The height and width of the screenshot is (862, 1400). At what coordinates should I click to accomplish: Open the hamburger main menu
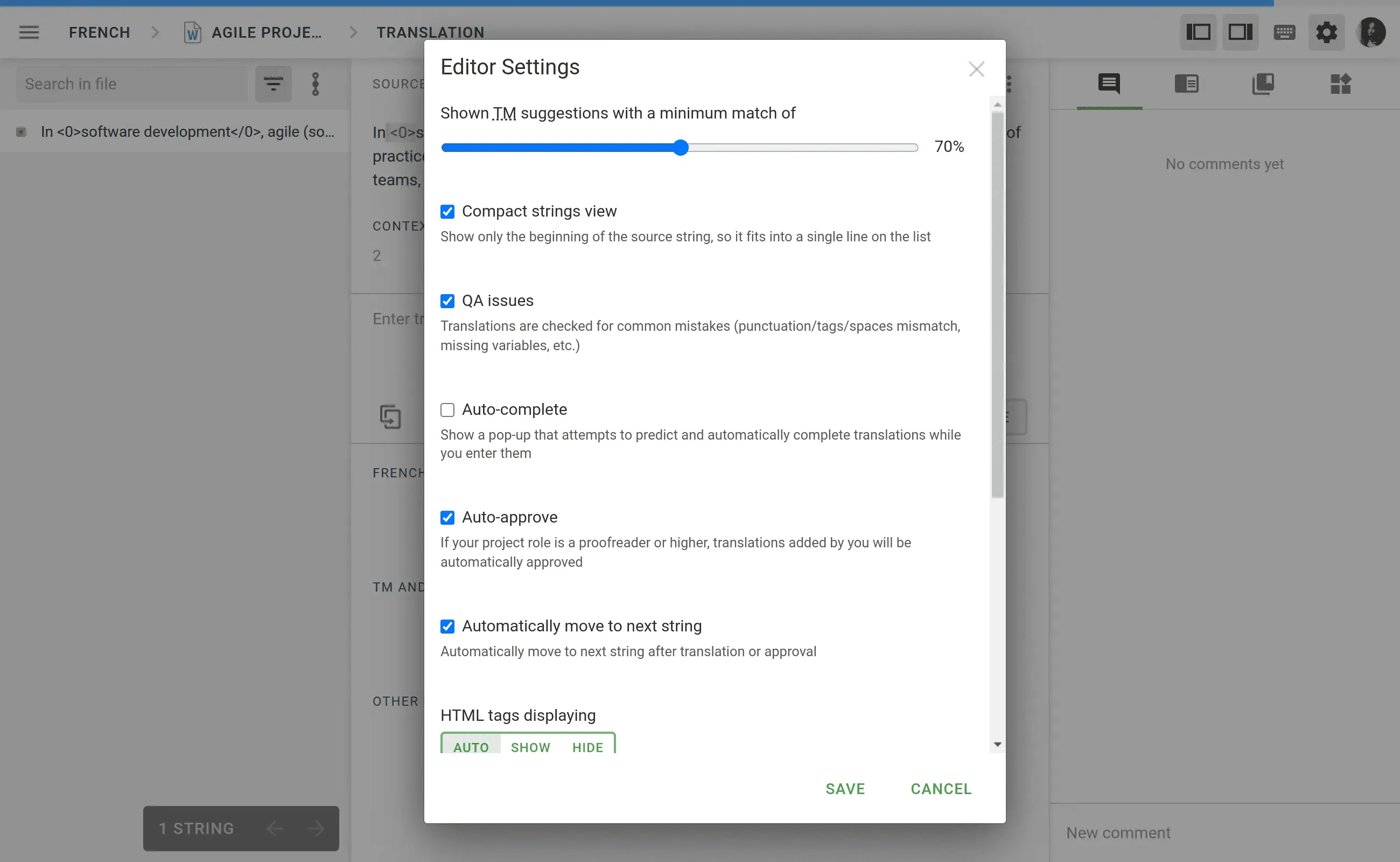[x=29, y=32]
